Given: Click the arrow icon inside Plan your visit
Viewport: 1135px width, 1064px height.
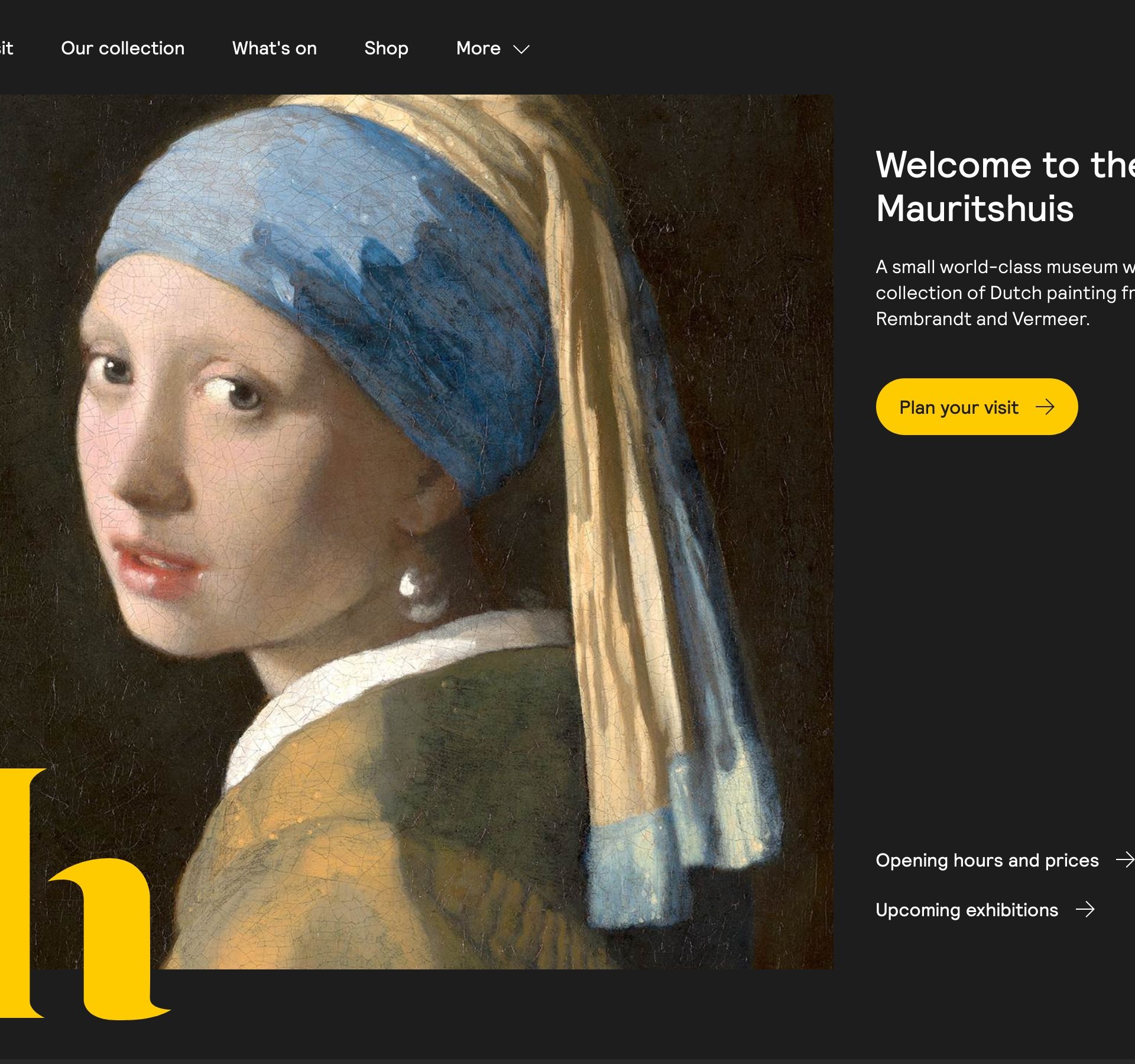Looking at the screenshot, I should click(1045, 407).
